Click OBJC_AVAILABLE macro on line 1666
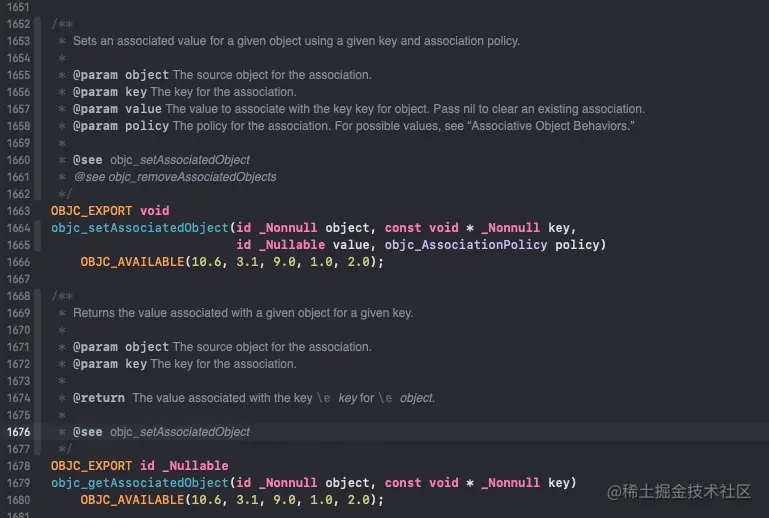769x518 pixels. (132, 262)
